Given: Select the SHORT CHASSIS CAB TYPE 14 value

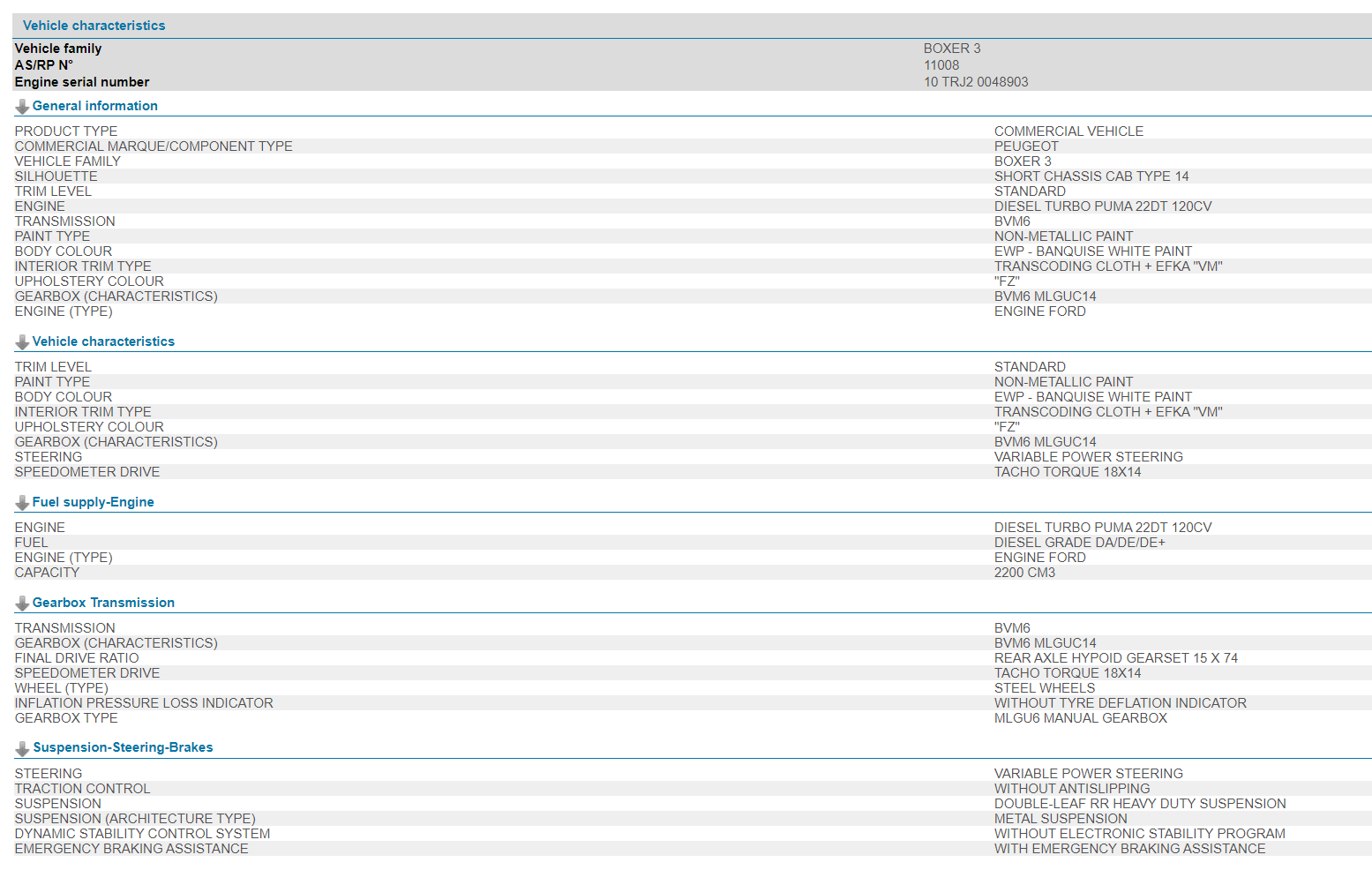Looking at the screenshot, I should coord(1091,176).
